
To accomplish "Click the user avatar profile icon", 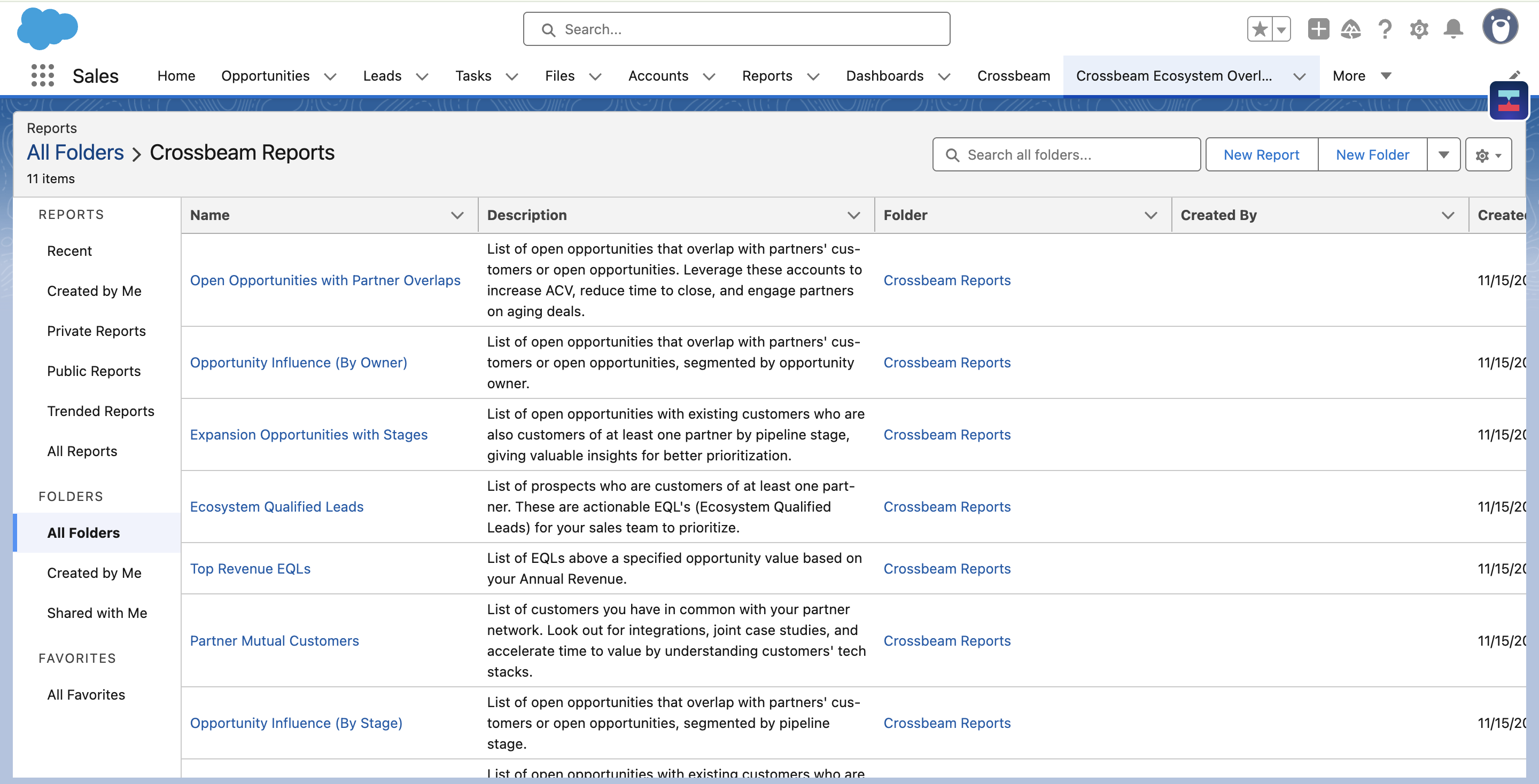I will pos(1499,27).
